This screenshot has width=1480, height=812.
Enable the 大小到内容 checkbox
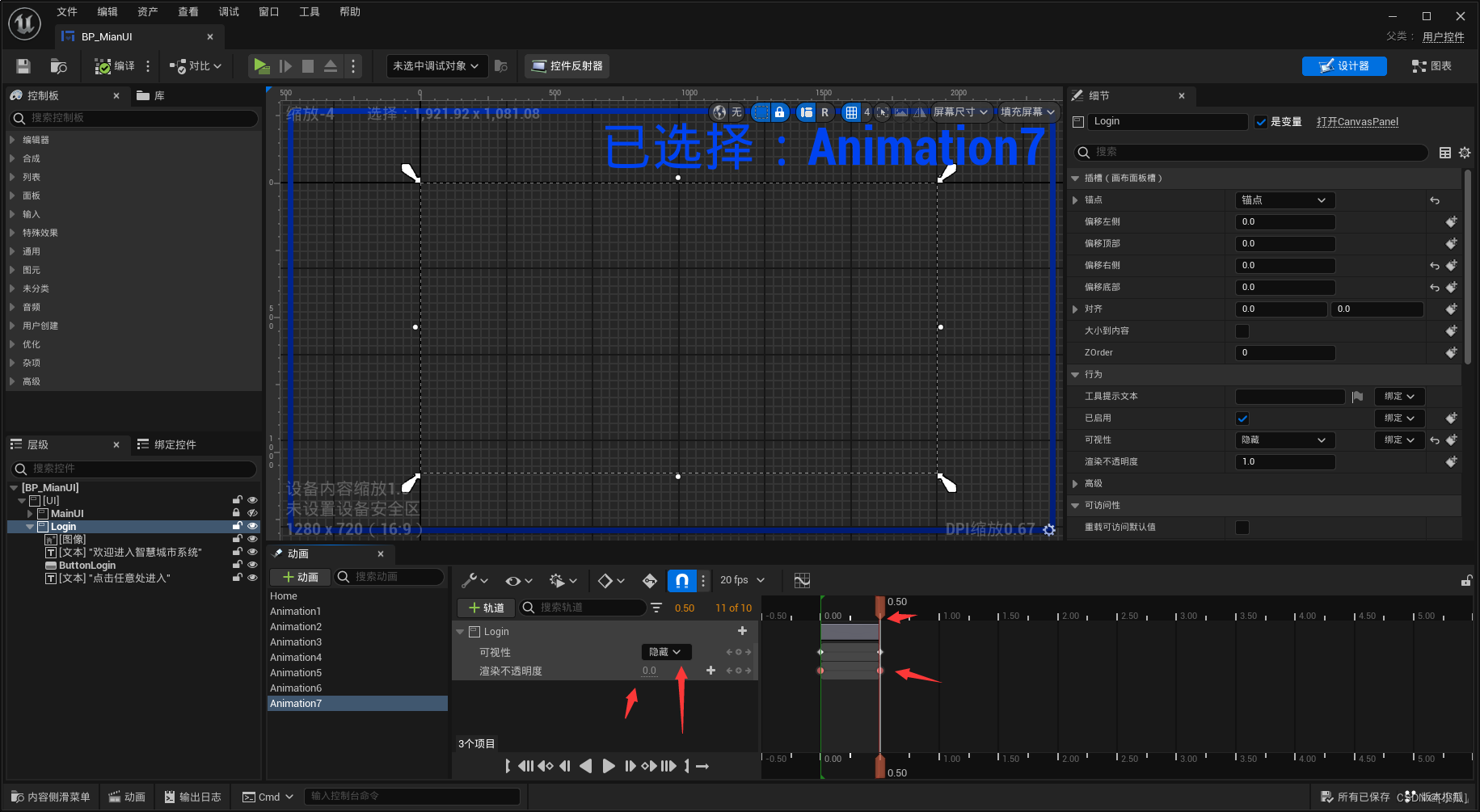(x=1242, y=331)
